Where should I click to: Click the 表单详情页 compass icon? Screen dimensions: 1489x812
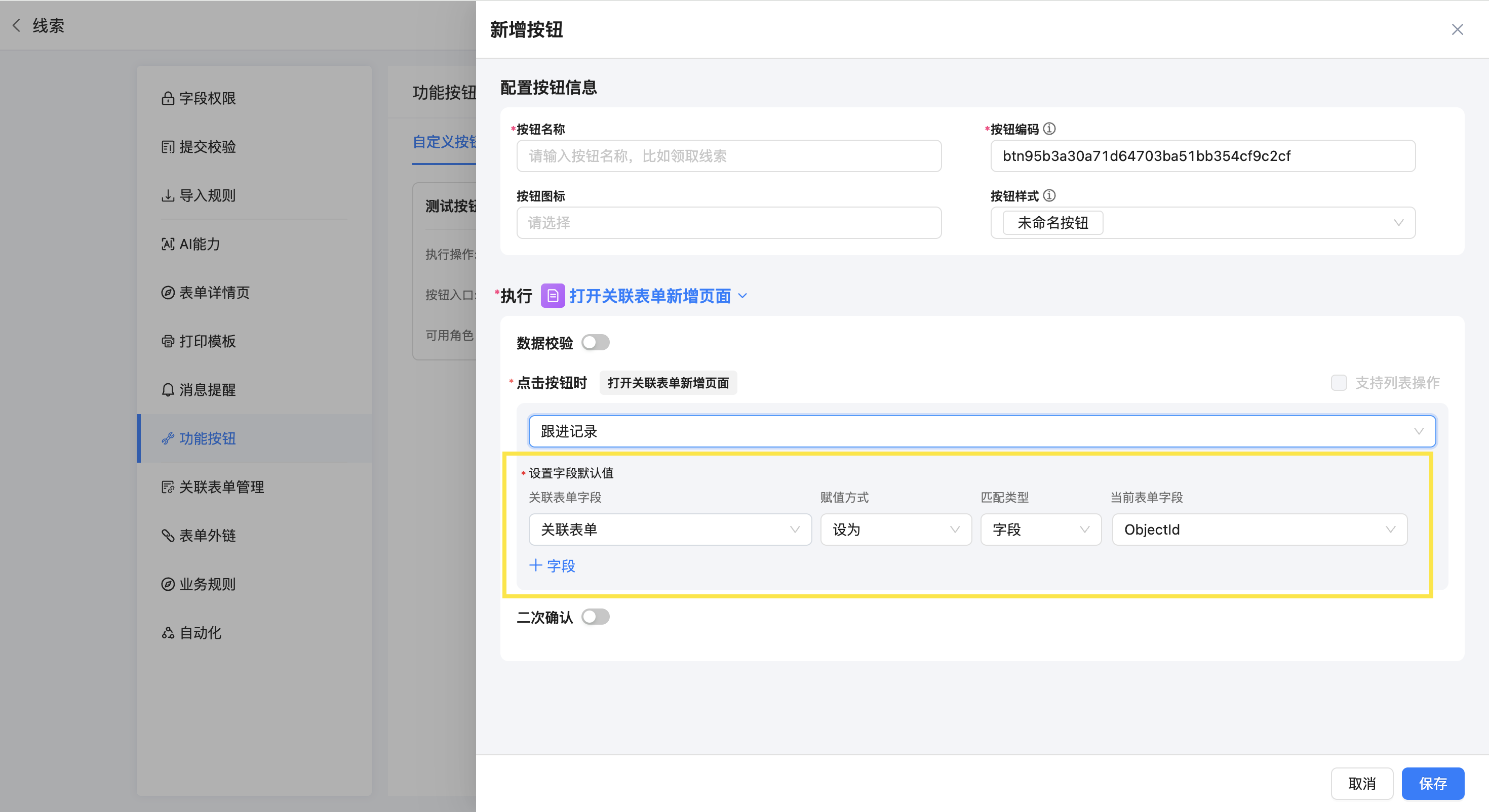[168, 293]
